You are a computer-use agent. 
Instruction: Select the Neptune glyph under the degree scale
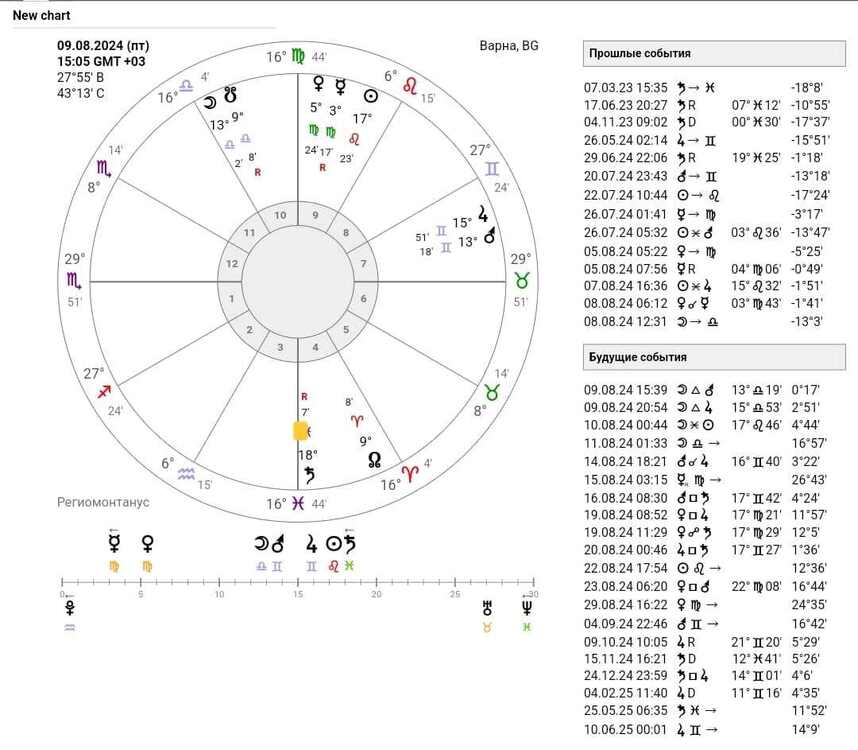[x=527, y=608]
